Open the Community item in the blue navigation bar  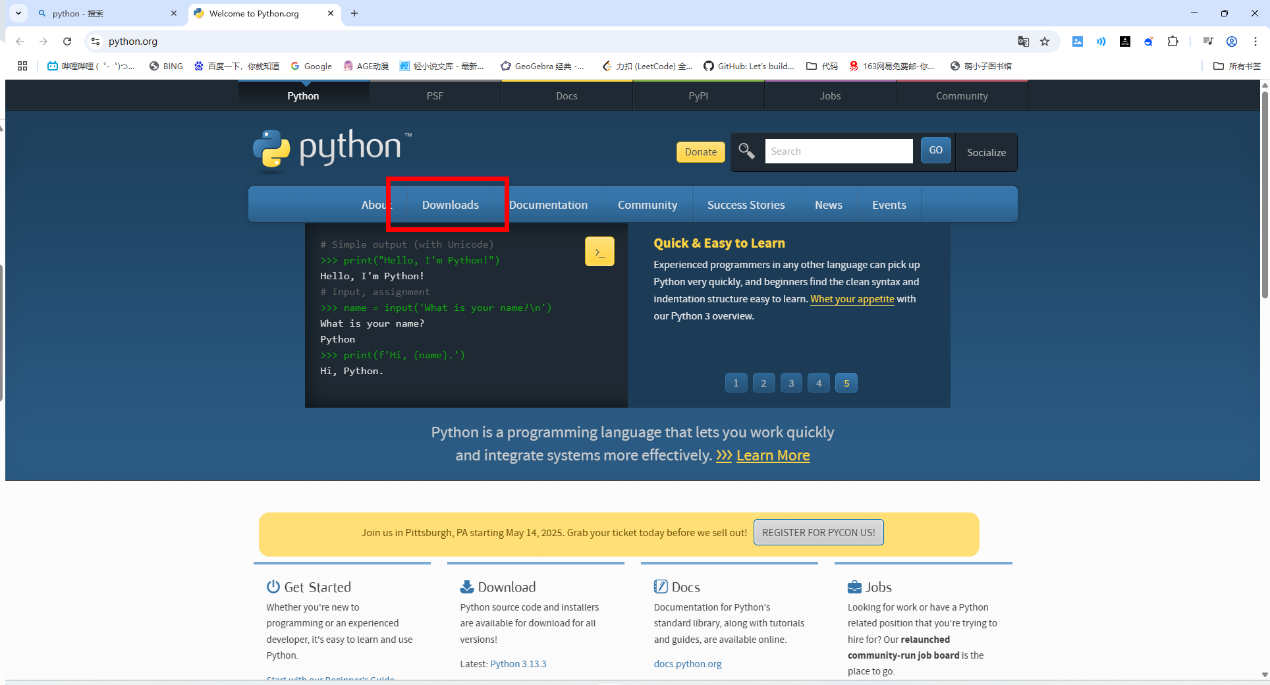tap(647, 205)
